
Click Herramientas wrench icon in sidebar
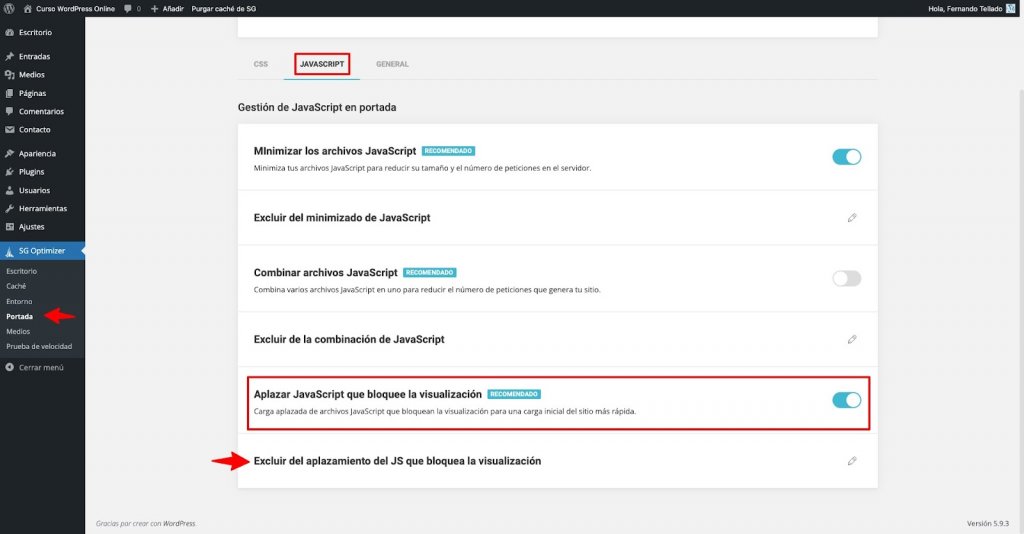pyautogui.click(x=9, y=209)
